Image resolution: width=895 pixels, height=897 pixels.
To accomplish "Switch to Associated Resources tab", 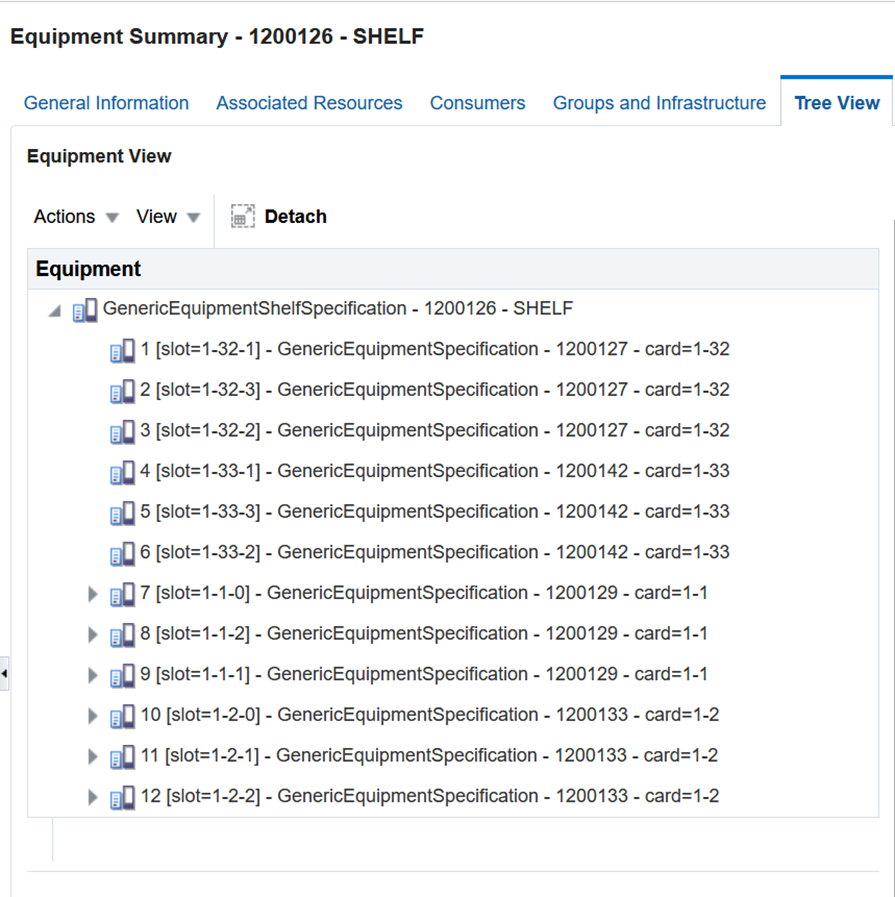I will (309, 103).
